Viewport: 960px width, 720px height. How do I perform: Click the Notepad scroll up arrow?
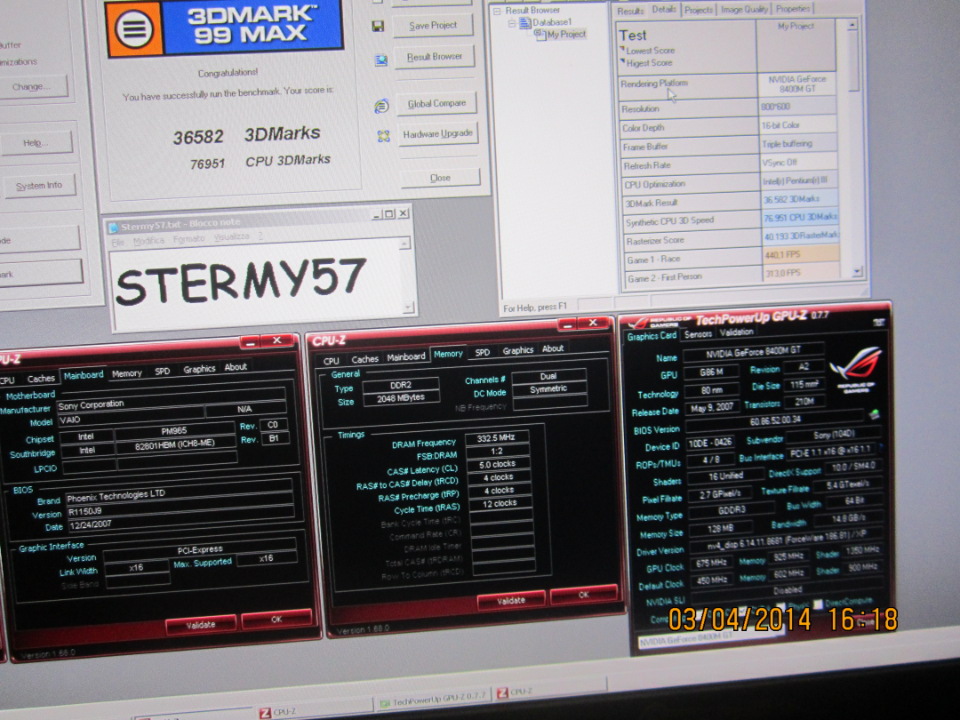404,244
